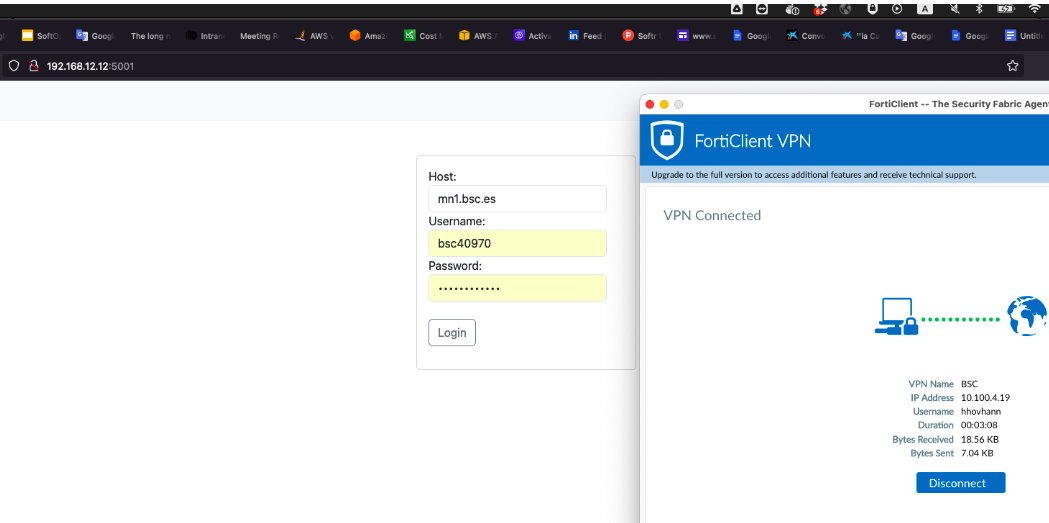Open the Bluetooth menu bar icon

[x=979, y=8]
